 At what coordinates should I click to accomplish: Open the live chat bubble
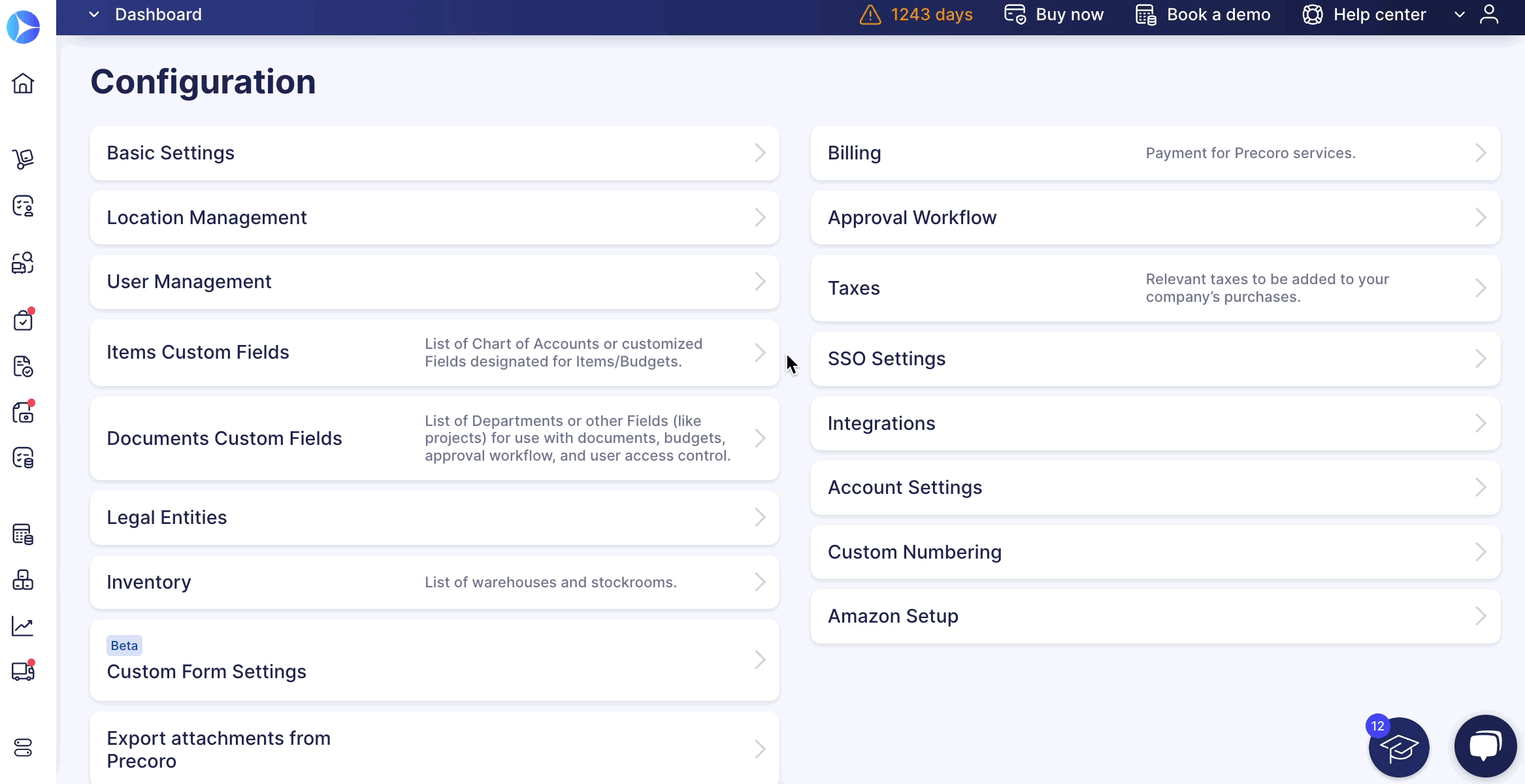(1484, 745)
